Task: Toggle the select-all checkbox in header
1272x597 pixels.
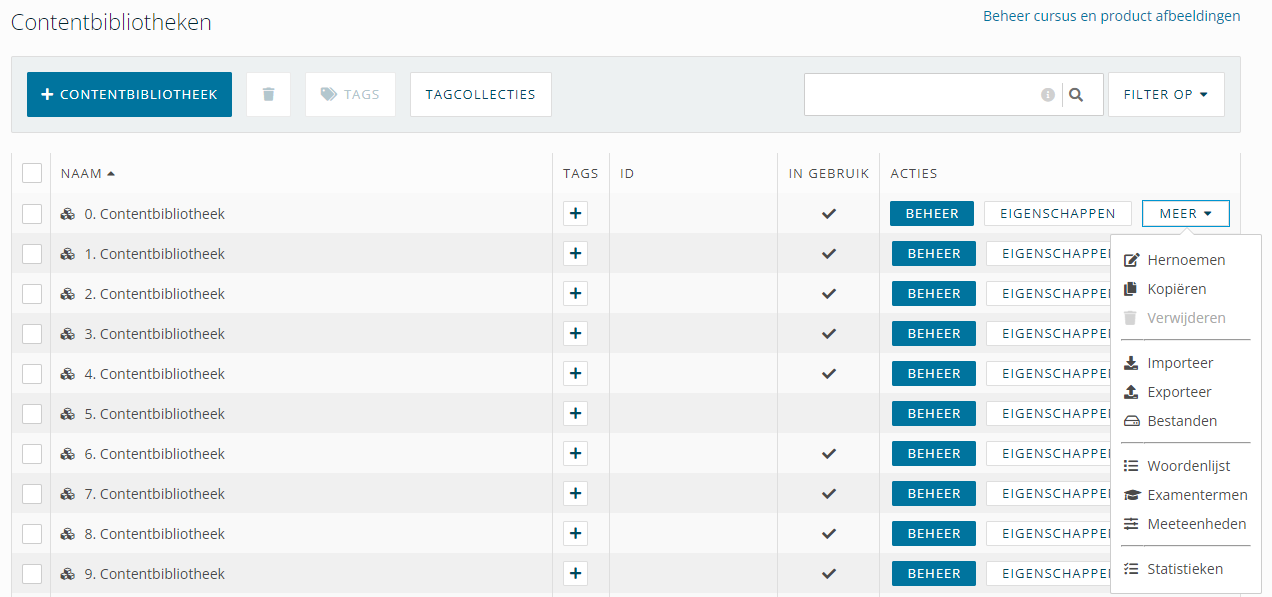Action: click(32, 173)
